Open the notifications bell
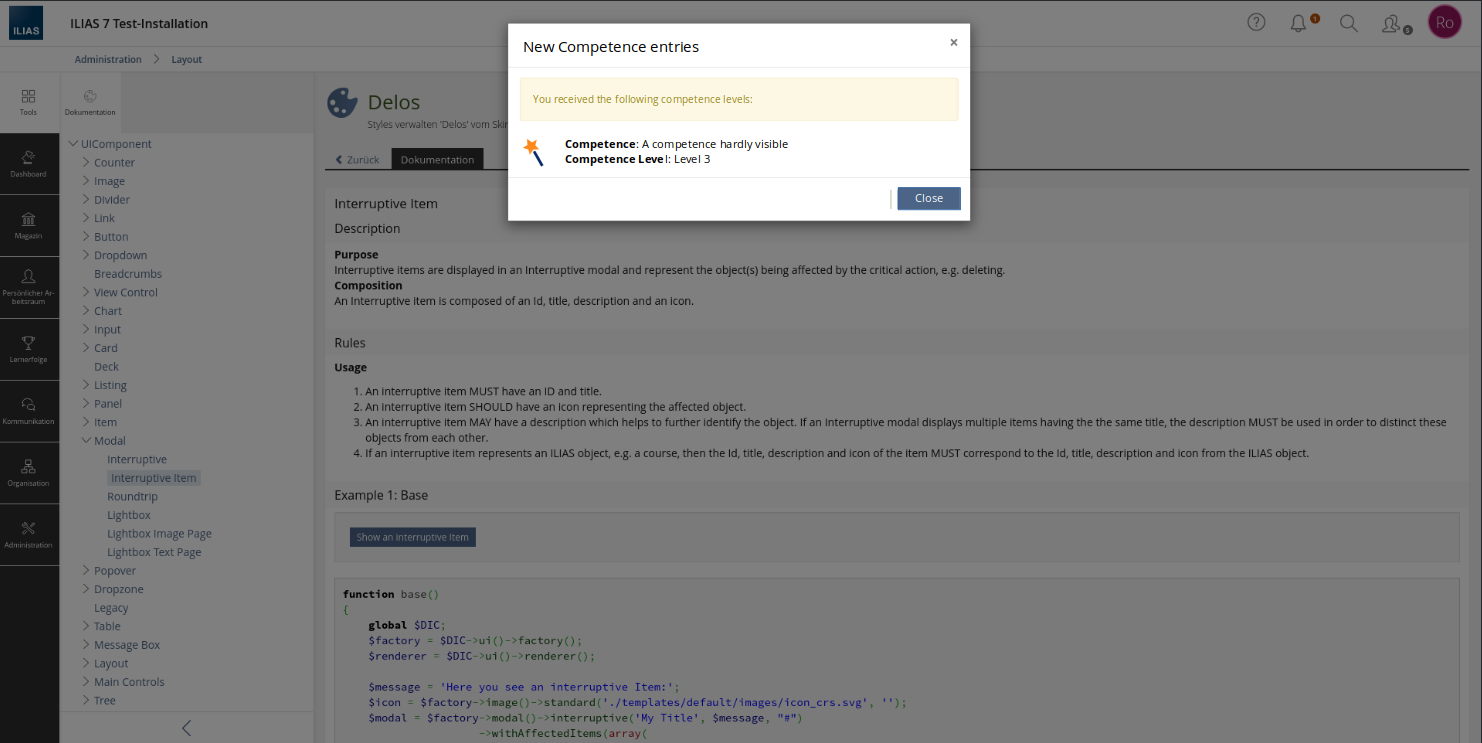The height and width of the screenshot is (743, 1482). [1298, 23]
